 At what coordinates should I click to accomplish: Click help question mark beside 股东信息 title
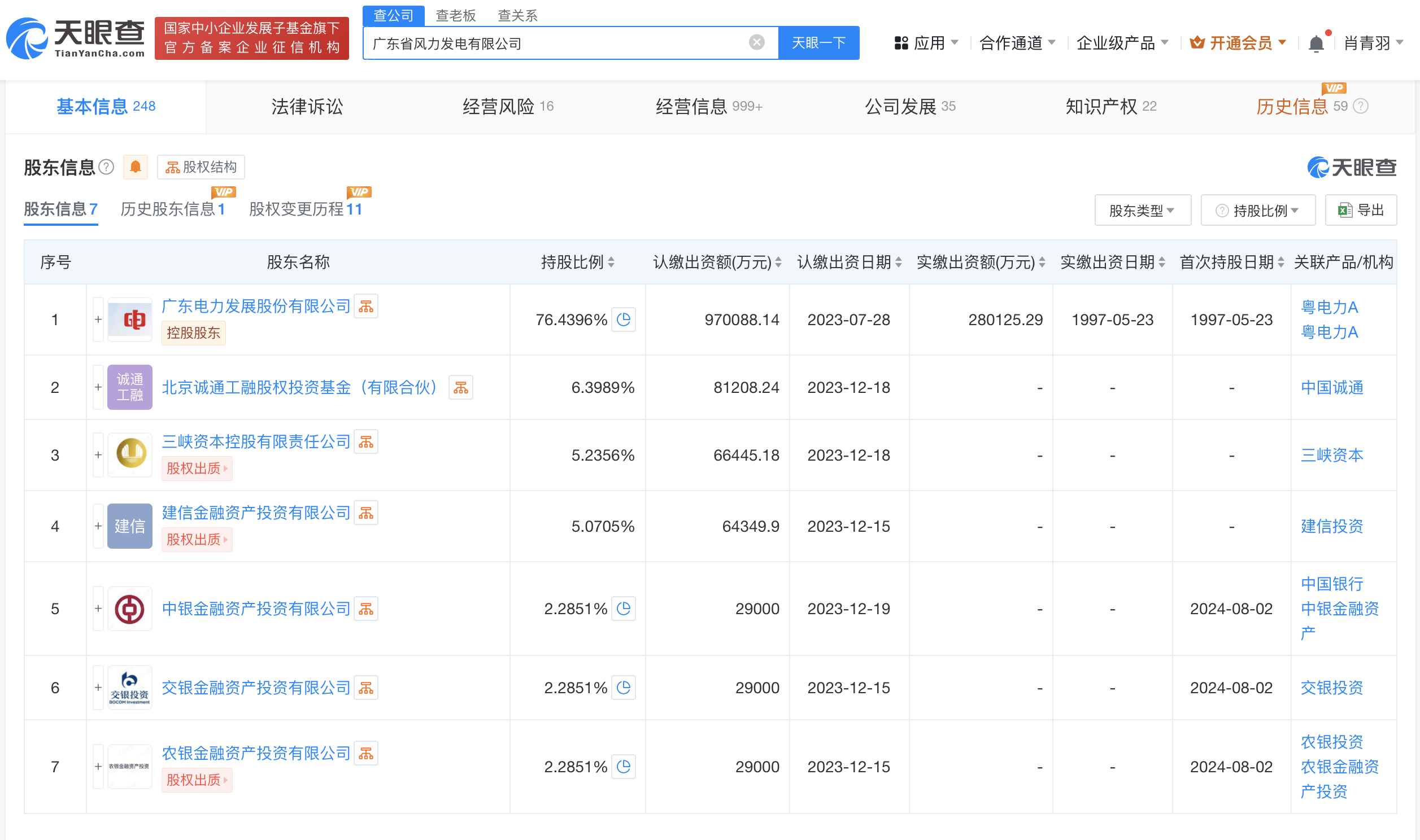[106, 167]
